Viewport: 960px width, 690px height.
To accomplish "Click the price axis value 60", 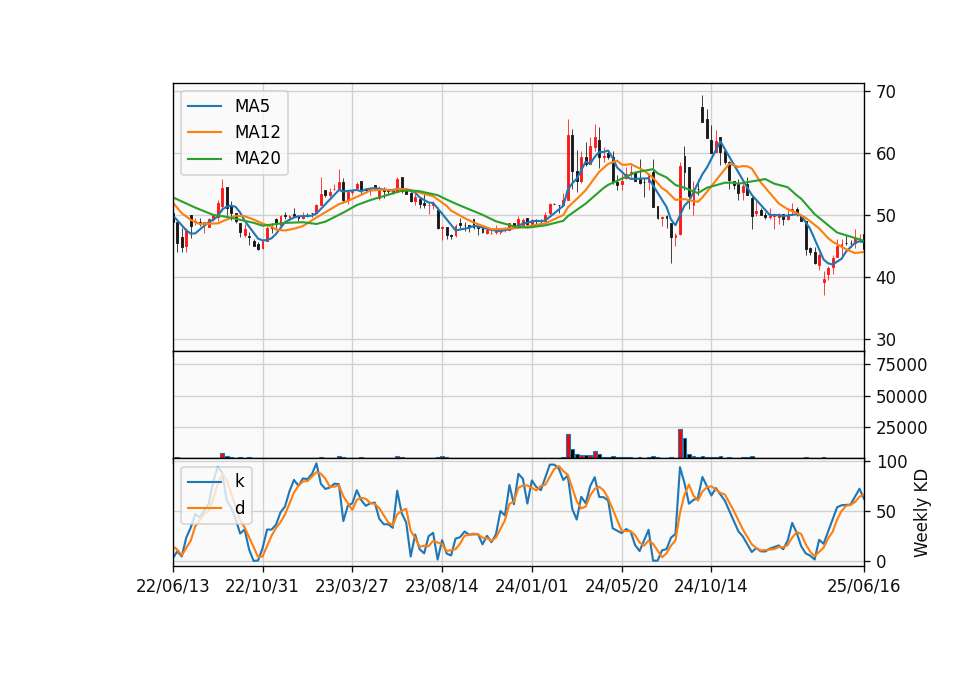I will [x=886, y=154].
